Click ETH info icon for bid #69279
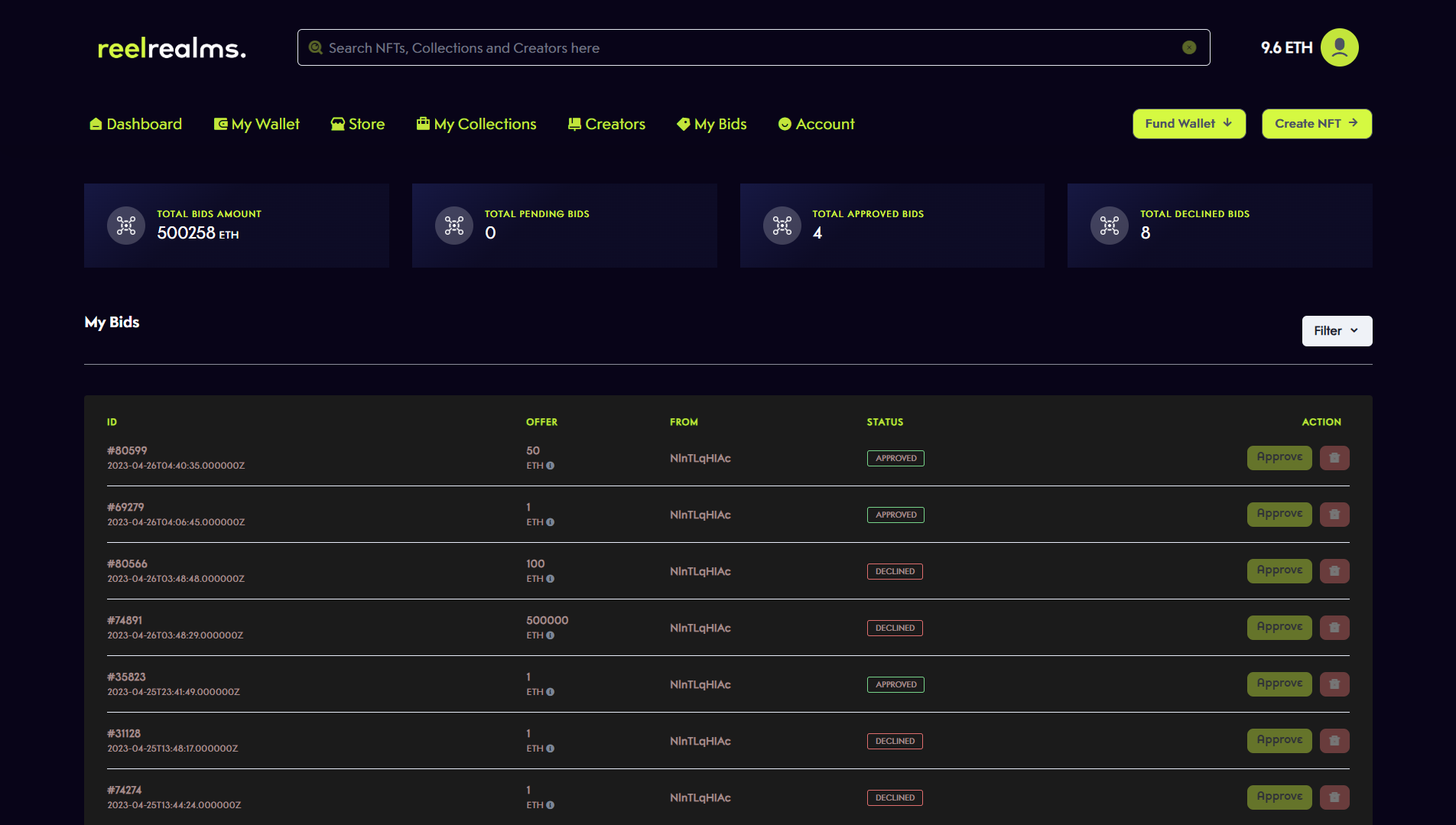1456x825 pixels. pos(550,522)
